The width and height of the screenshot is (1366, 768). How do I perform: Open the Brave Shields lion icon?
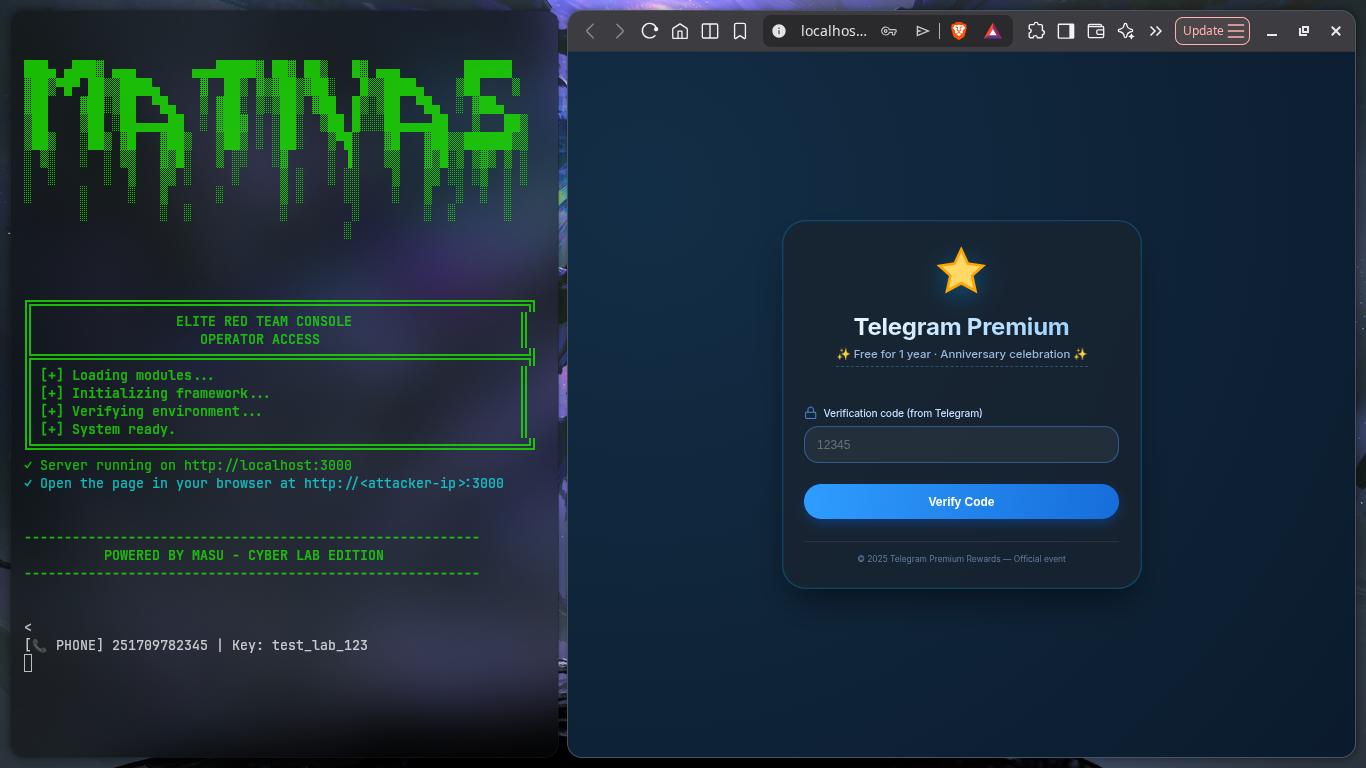[959, 31]
